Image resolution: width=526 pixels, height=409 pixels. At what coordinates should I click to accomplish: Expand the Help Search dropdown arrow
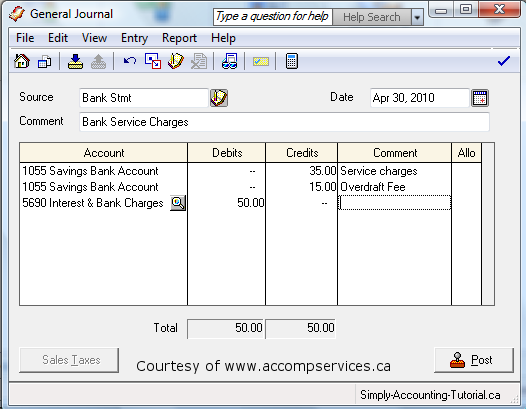pos(417,17)
